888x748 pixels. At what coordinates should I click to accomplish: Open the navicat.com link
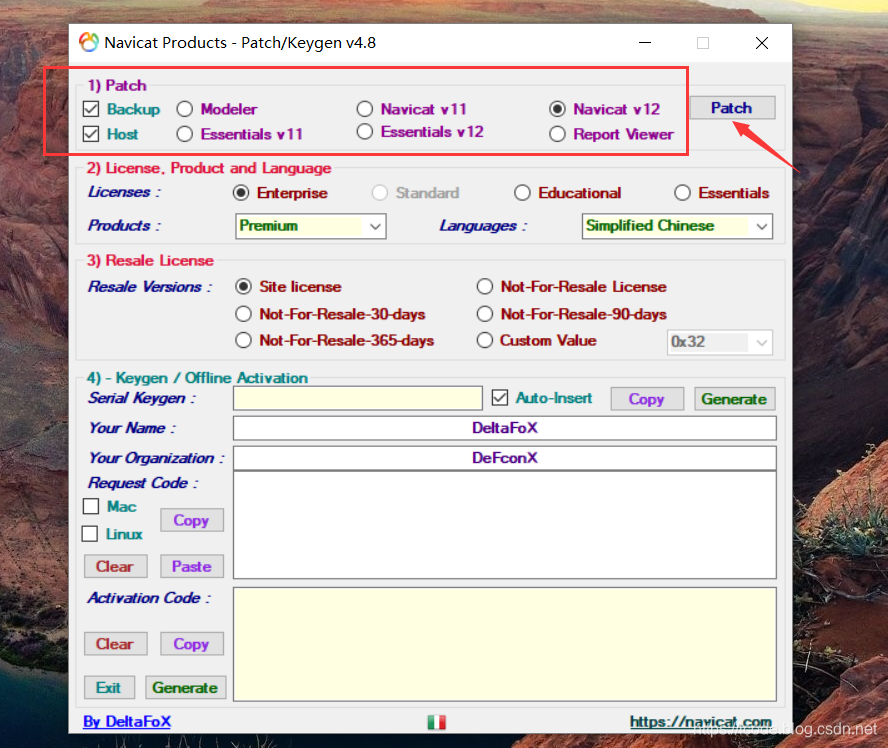coord(701,721)
